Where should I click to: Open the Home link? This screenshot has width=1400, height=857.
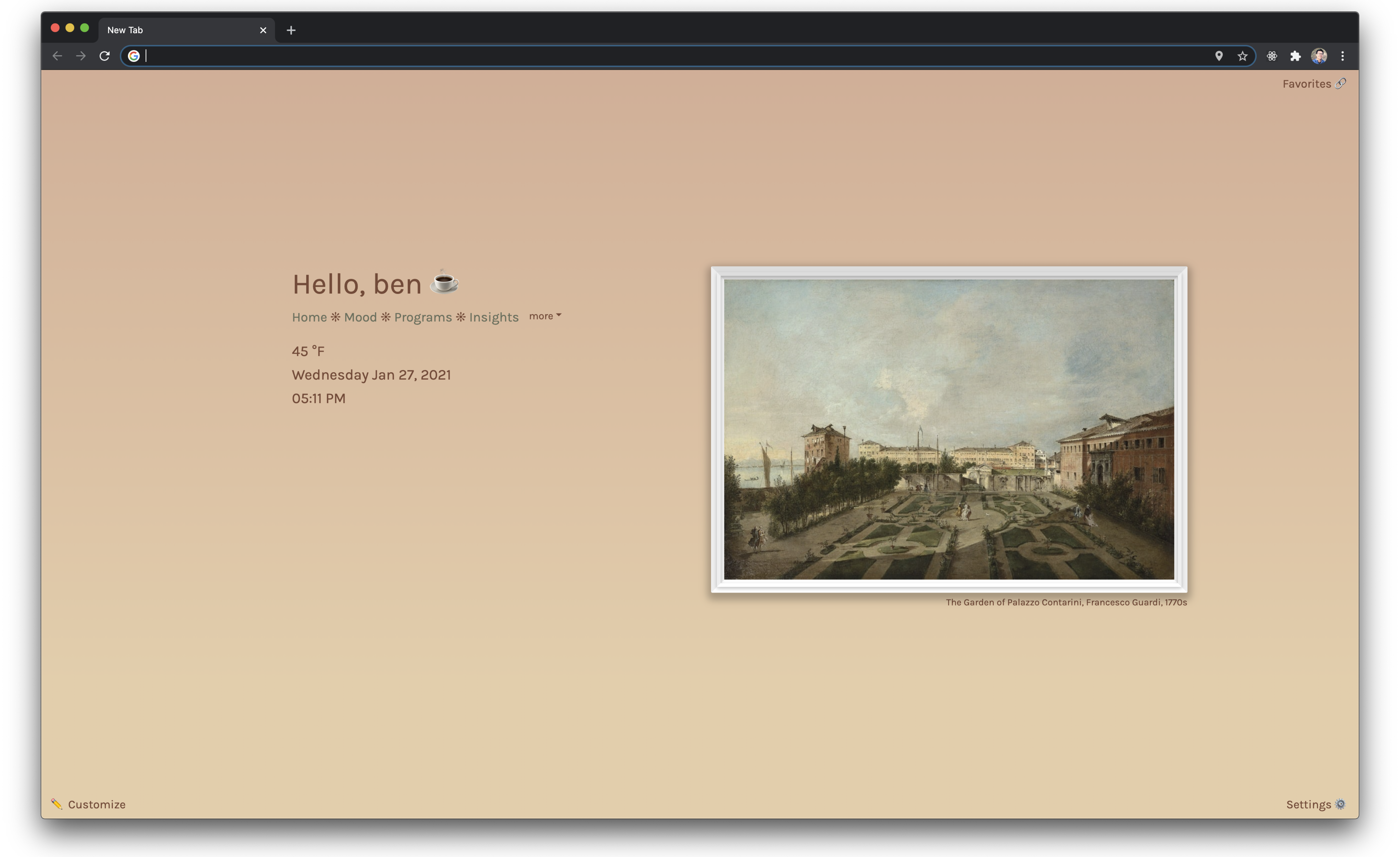(x=309, y=317)
